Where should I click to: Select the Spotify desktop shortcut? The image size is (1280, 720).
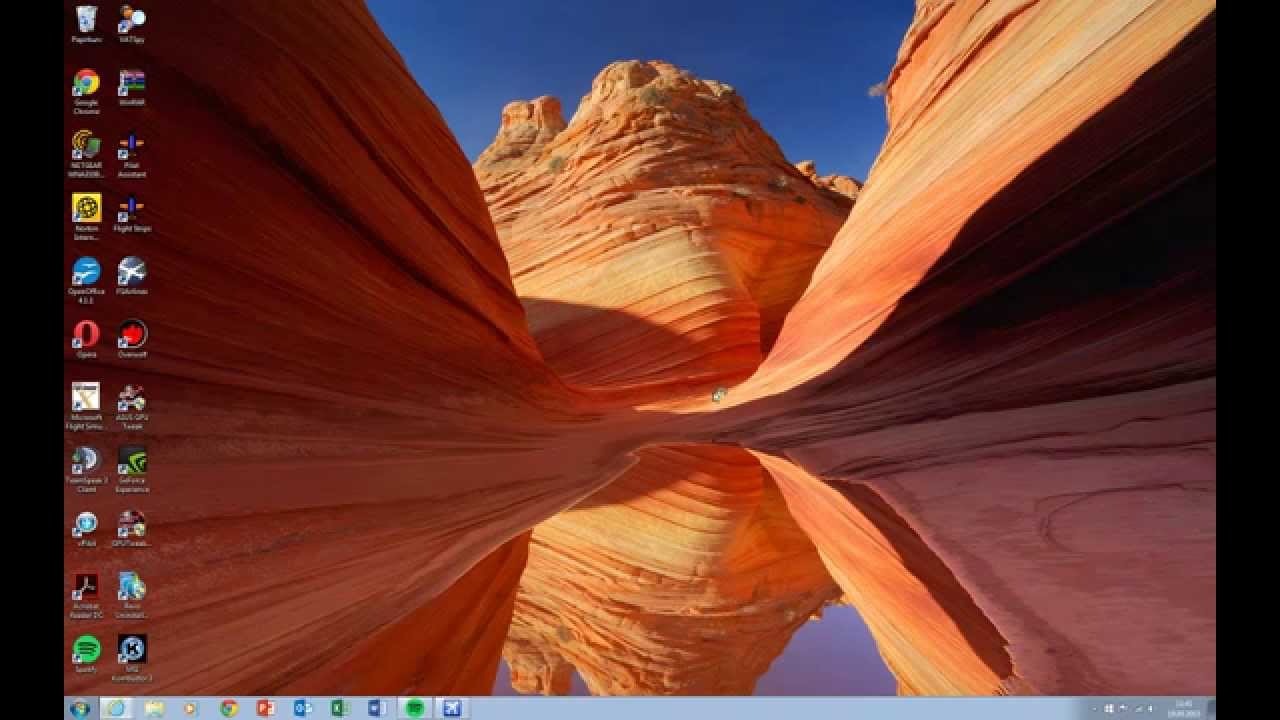click(86, 654)
